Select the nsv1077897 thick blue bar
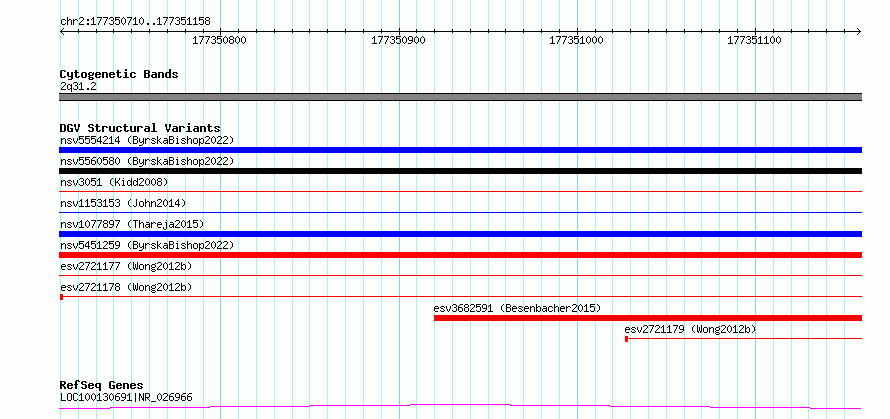Viewport: 890px width, 419px height. coord(460,234)
